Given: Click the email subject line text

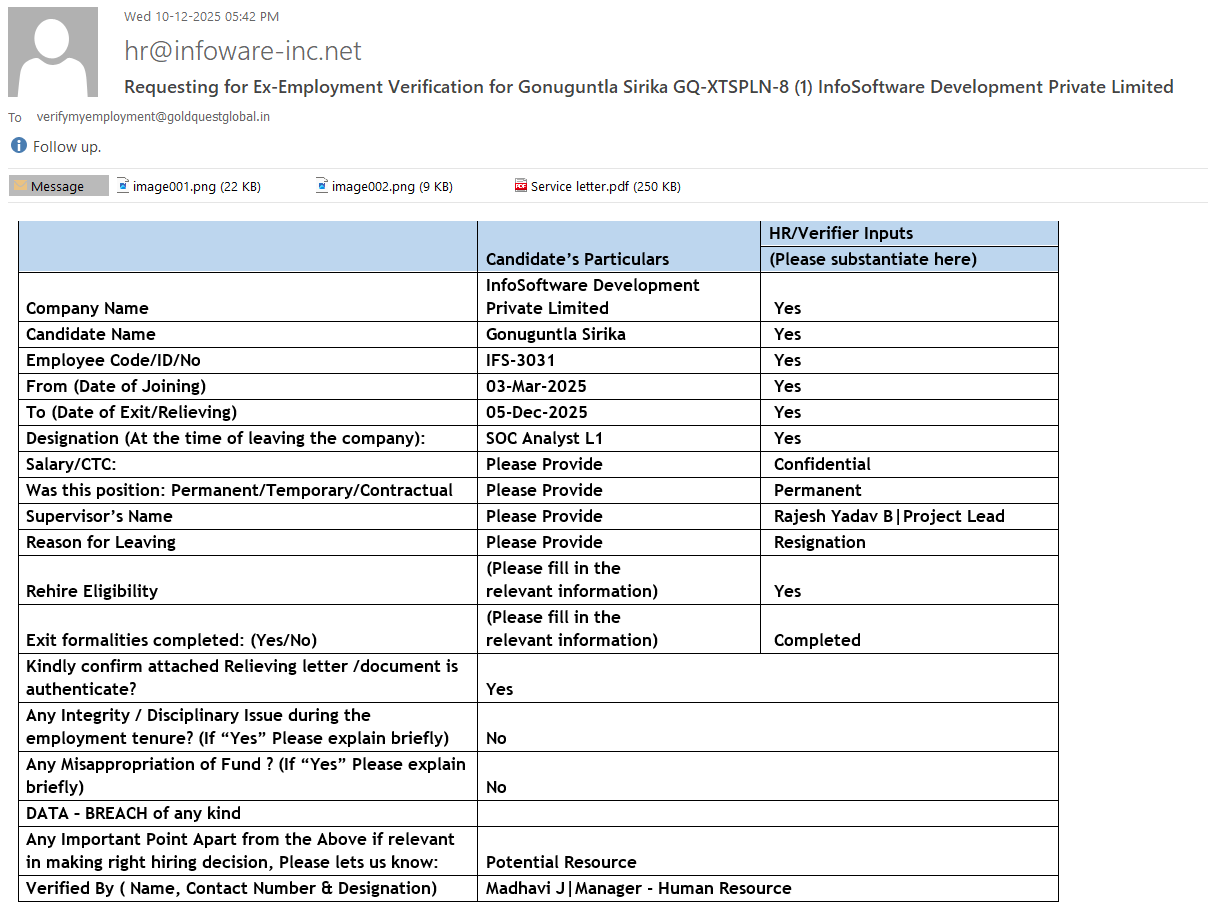Looking at the screenshot, I should click(648, 87).
